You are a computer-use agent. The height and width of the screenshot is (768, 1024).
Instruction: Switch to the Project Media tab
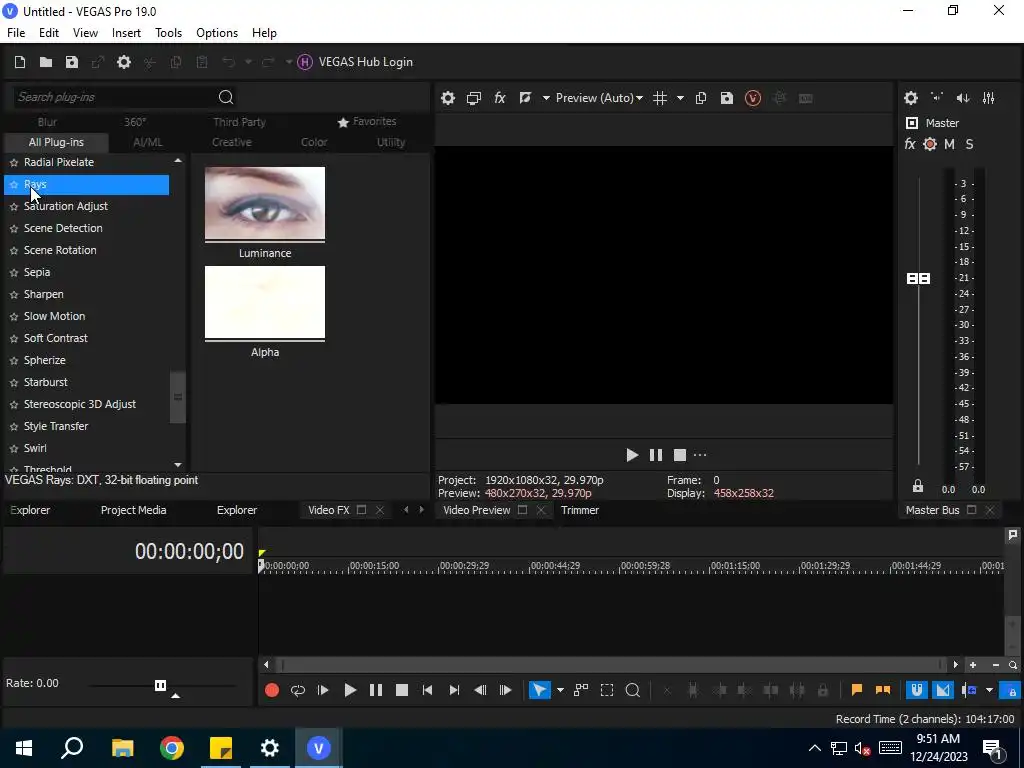point(133,510)
